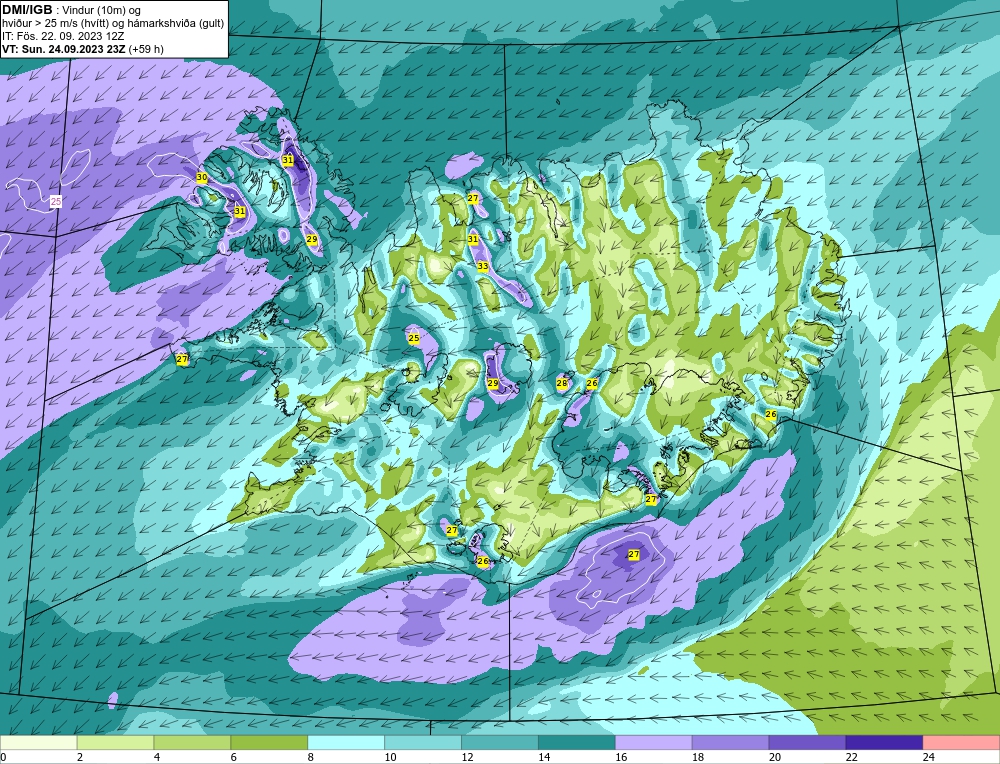Click the yellow gust label "33"

[483, 266]
